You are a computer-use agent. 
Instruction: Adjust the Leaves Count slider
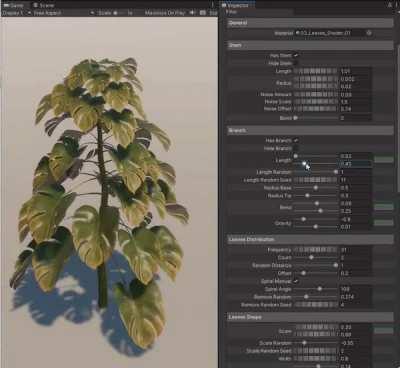click(316, 257)
